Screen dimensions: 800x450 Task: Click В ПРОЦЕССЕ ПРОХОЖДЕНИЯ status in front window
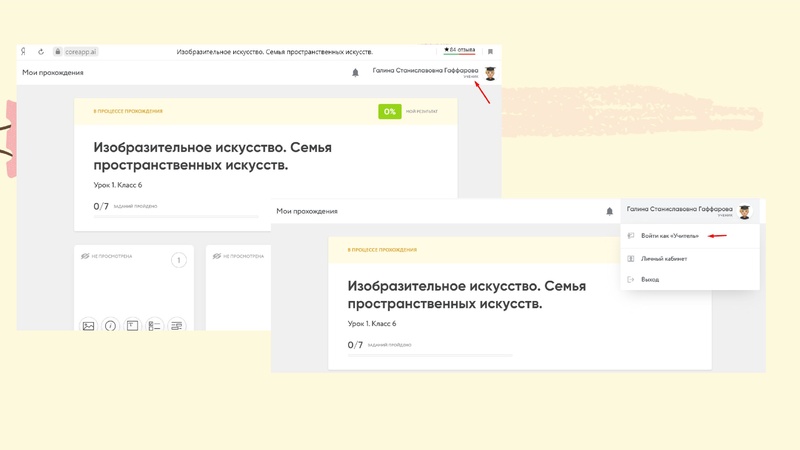(x=382, y=250)
